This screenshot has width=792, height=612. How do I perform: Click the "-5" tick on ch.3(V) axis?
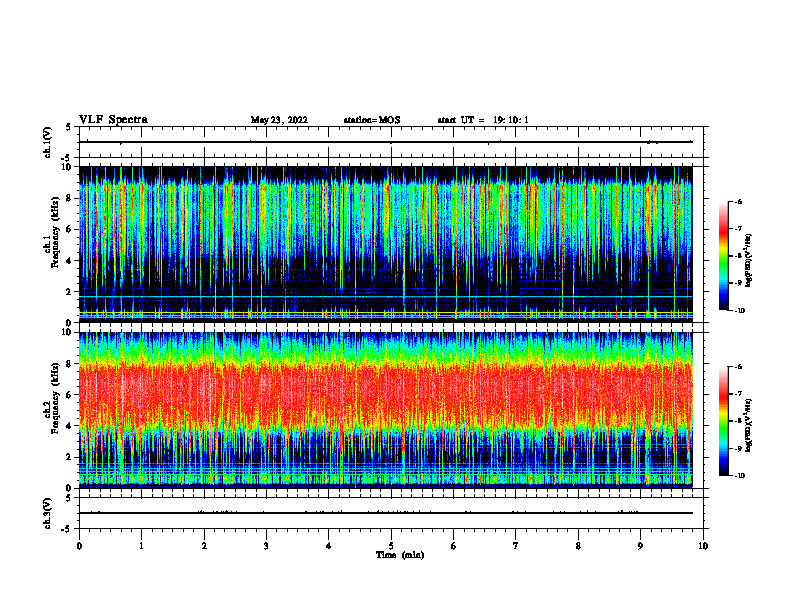(x=66, y=529)
